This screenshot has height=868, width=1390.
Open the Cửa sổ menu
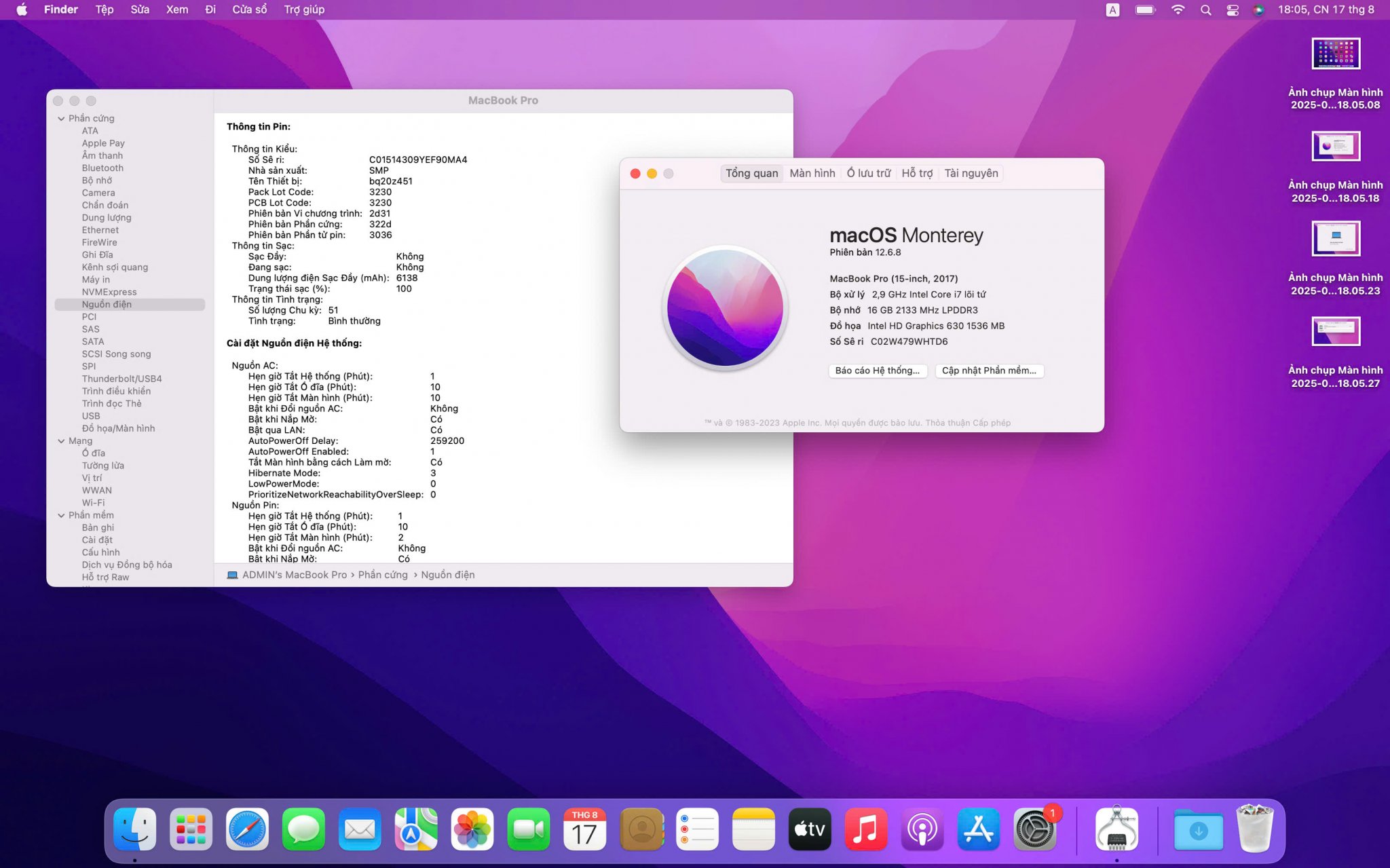pyautogui.click(x=249, y=10)
